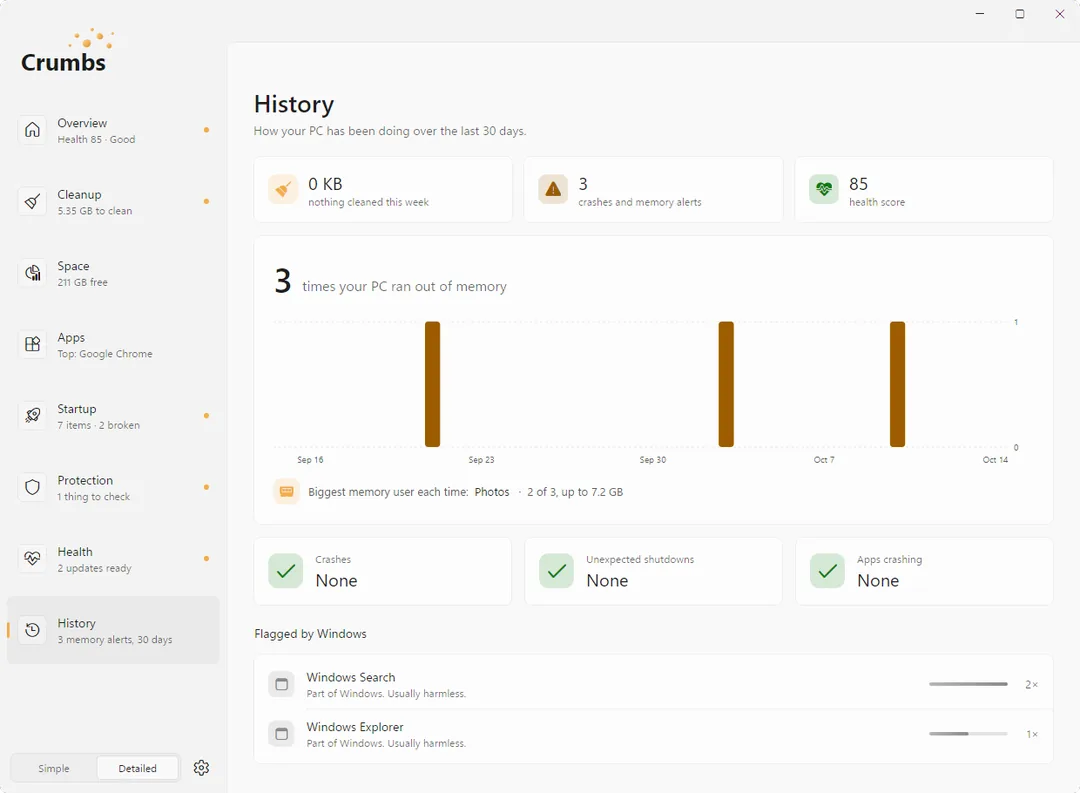
Task: Click the memory bar between Sep 16 and Sep 23
Action: [433, 384]
